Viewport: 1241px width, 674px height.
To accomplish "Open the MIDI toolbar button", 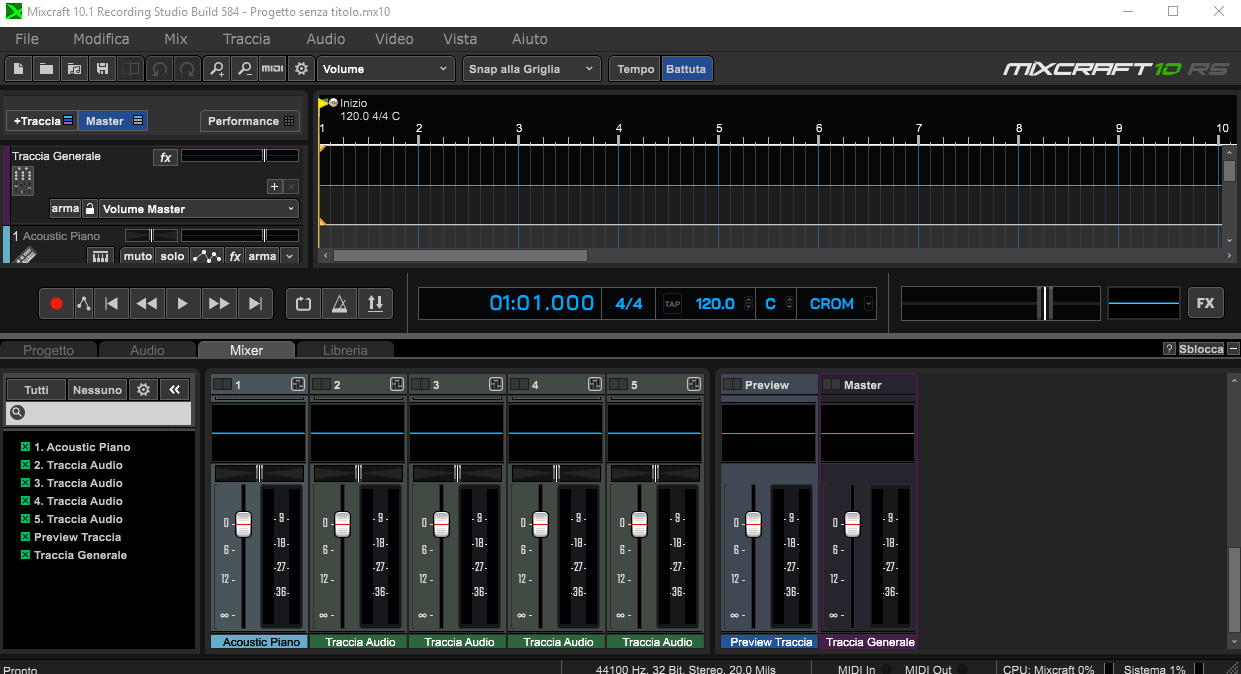I will 272,69.
